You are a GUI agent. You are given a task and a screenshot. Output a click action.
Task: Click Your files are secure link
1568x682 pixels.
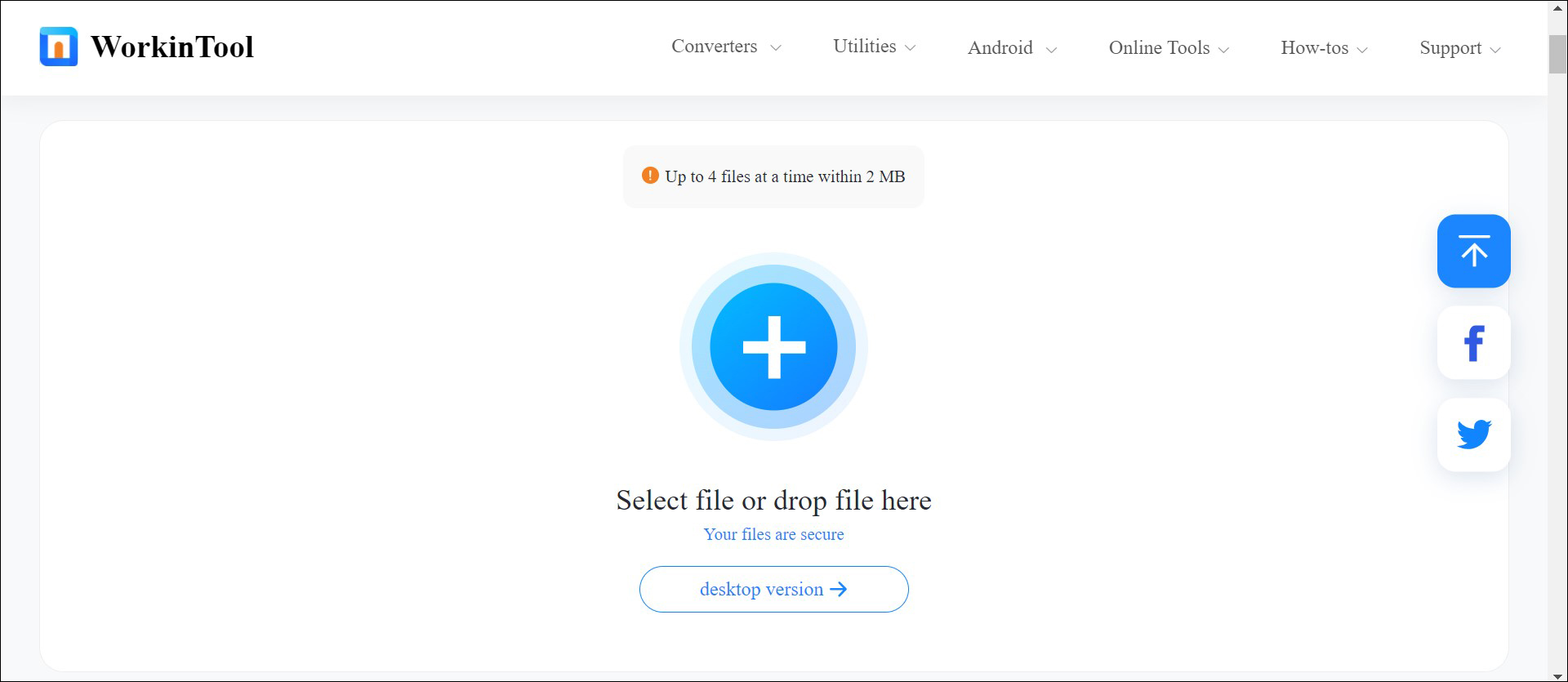click(x=773, y=534)
